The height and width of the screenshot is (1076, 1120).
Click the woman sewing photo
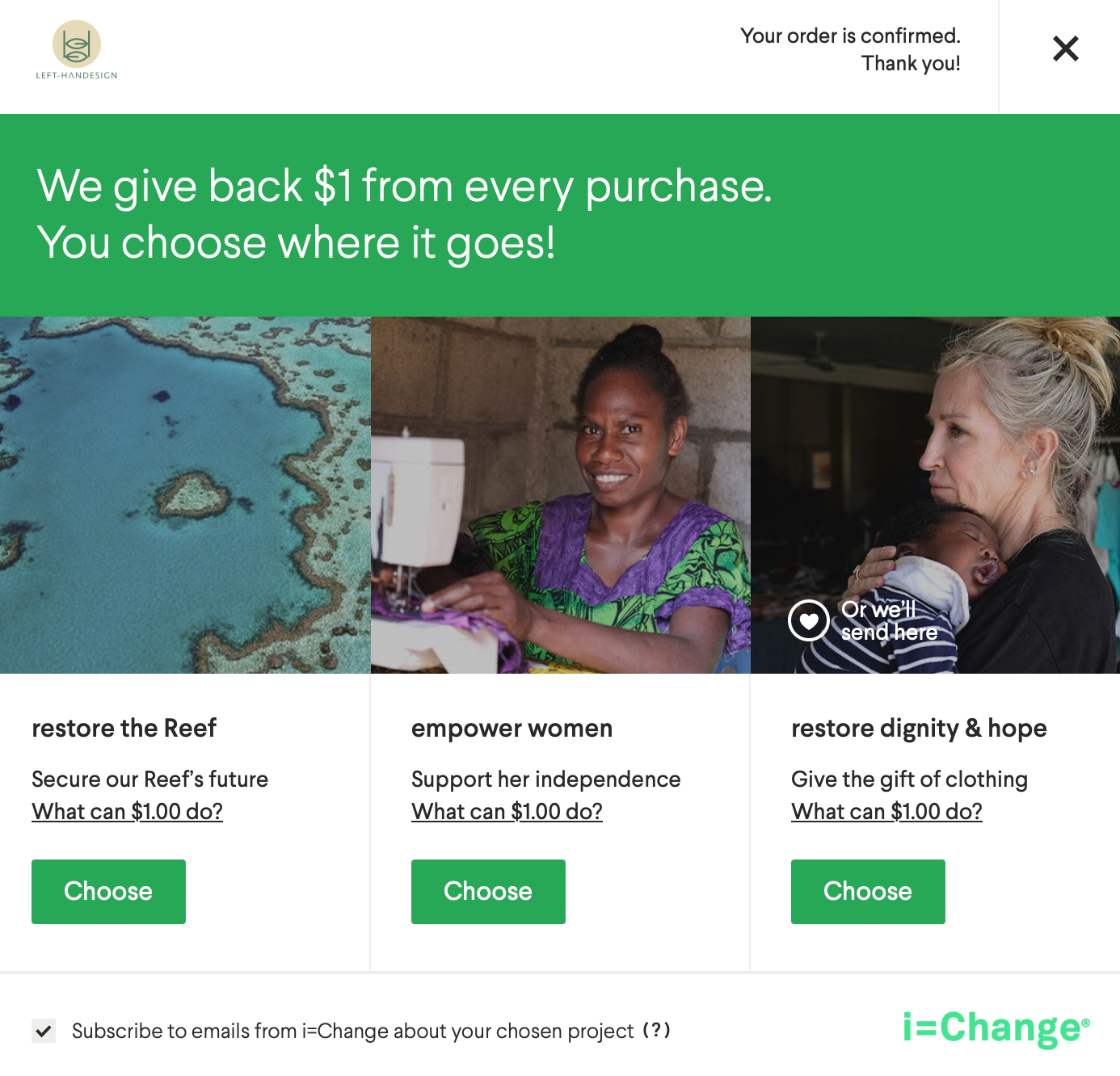(x=561, y=494)
